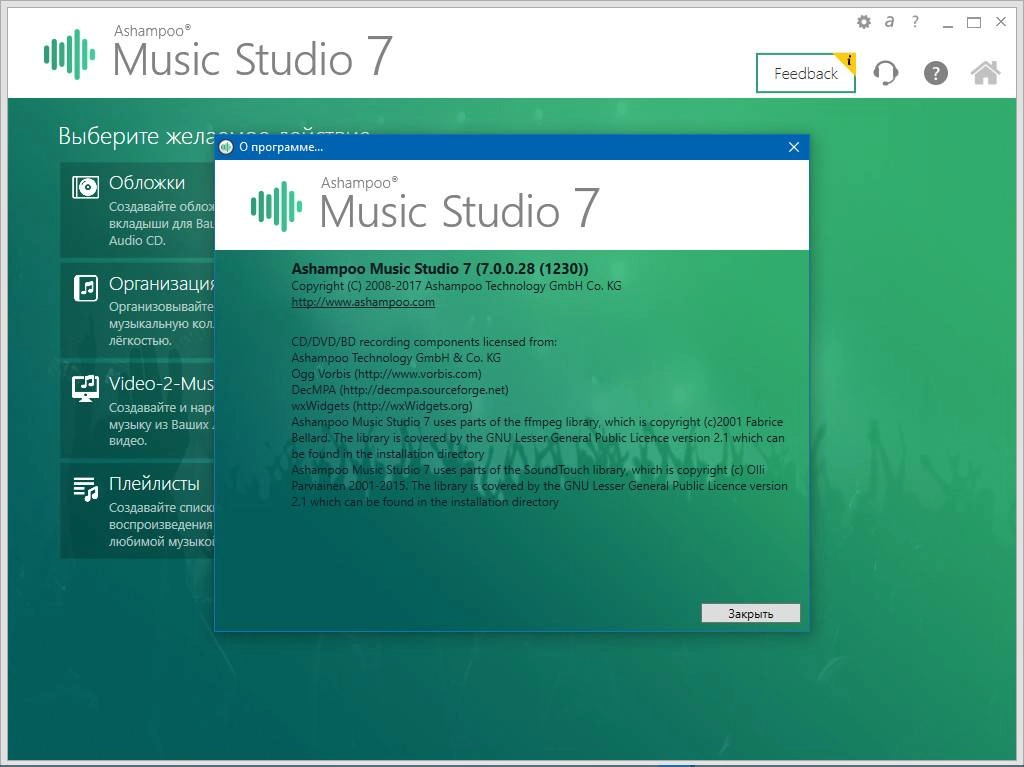This screenshot has height=767, width=1024.
Task: Follow the http://www.ashampoo.com link
Action: [363, 302]
